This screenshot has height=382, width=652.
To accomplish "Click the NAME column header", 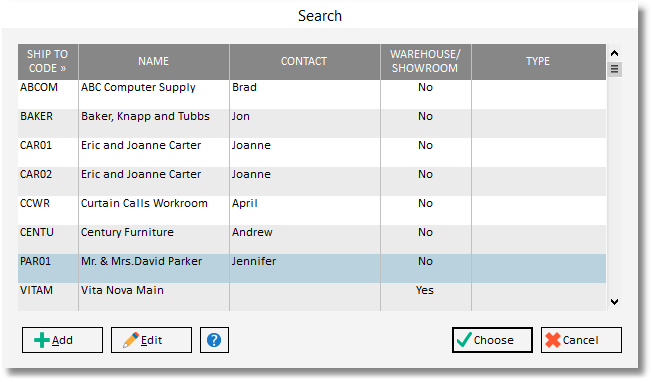I will pos(154,62).
